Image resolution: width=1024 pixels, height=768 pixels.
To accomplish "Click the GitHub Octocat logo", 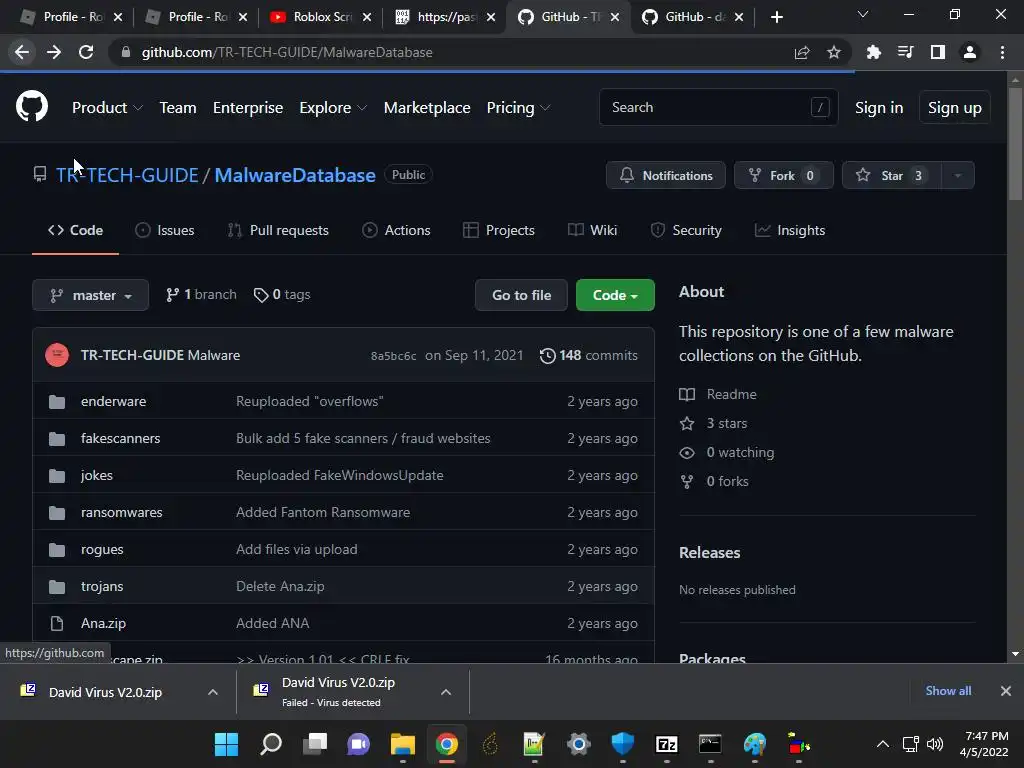I will click(x=32, y=107).
